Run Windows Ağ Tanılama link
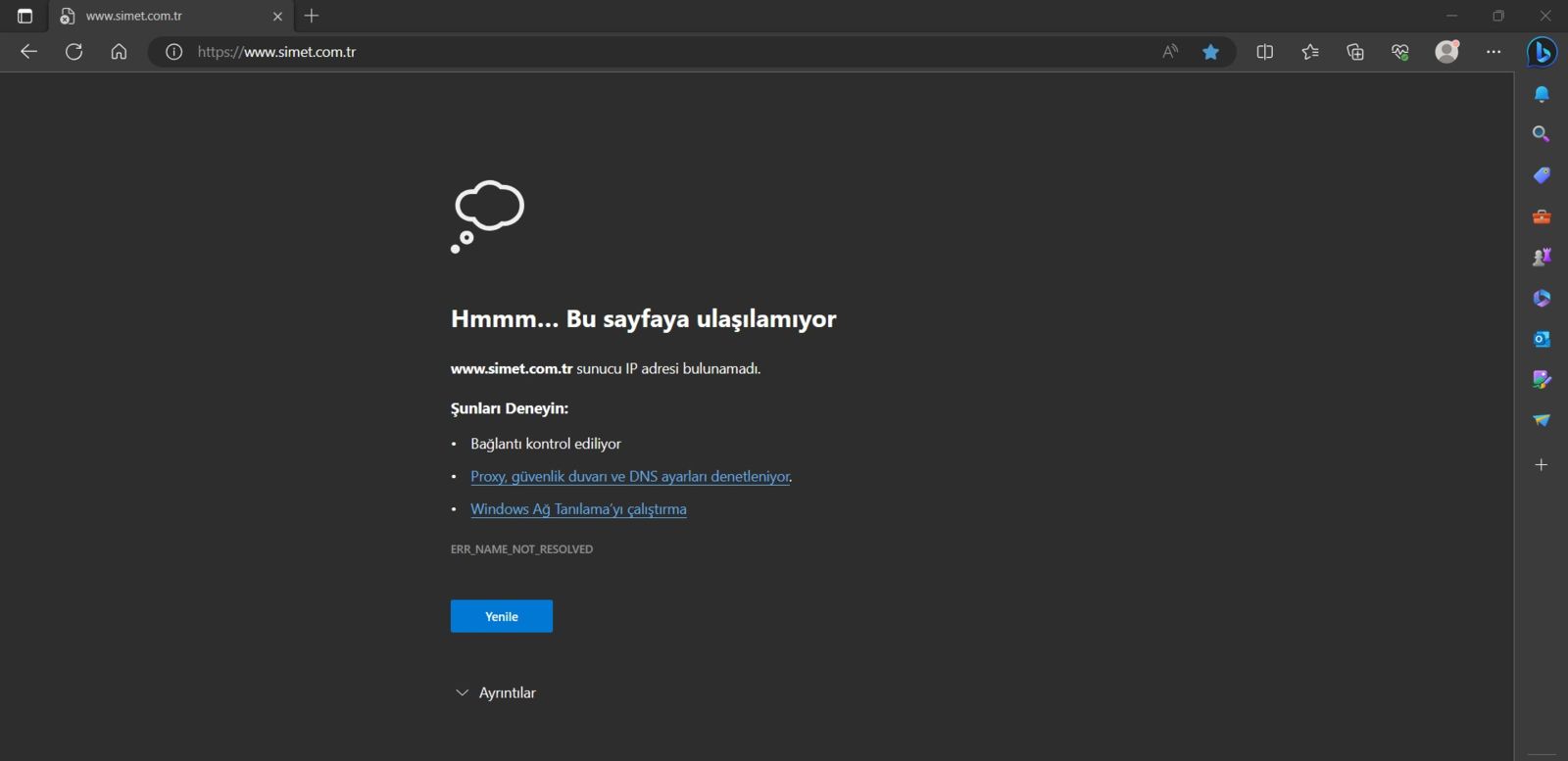This screenshot has height=761, width=1568. click(578, 509)
